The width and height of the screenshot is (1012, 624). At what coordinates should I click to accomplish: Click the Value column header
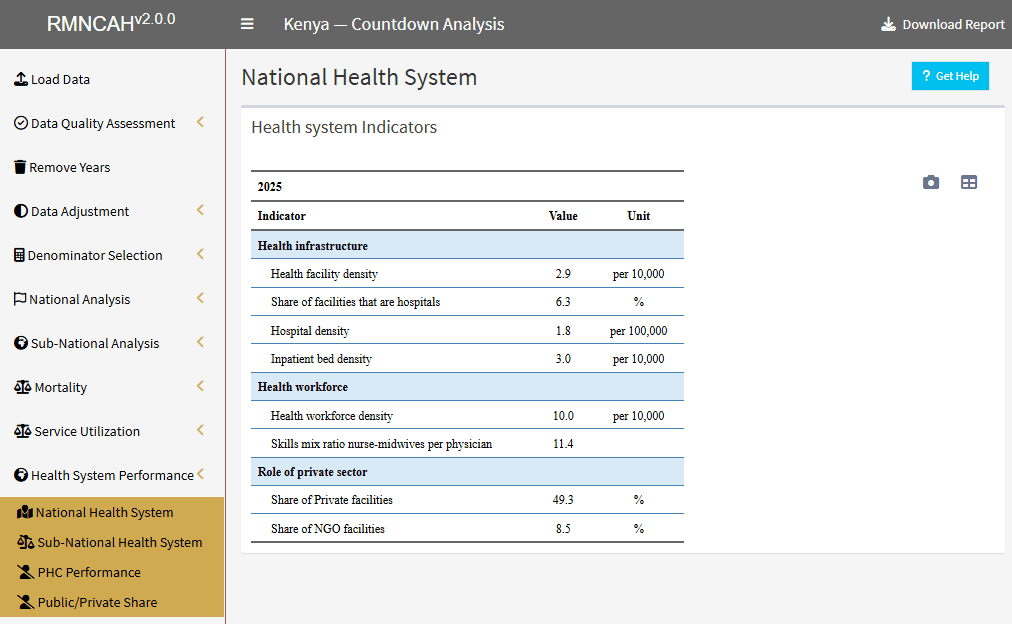click(x=563, y=216)
